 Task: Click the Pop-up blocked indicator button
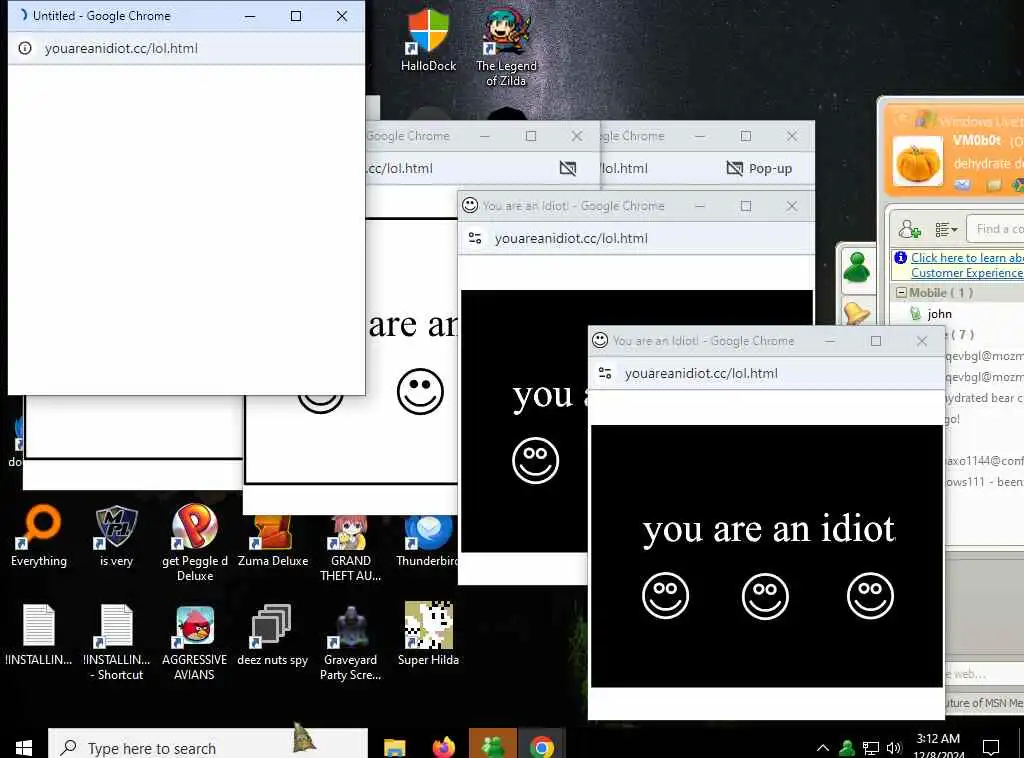coord(760,168)
